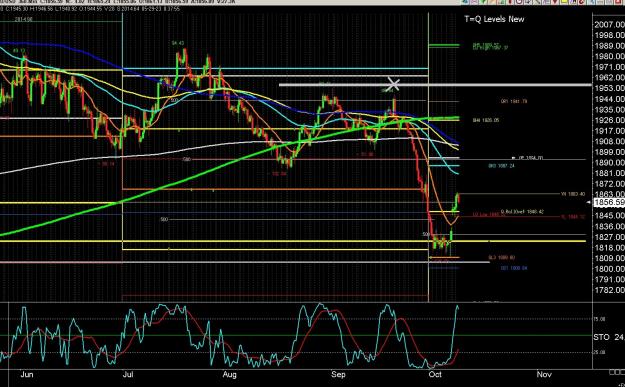Screen dimensions: 625x387
Task: Click the 1782.00 price axis label
Action: click(x=609, y=291)
